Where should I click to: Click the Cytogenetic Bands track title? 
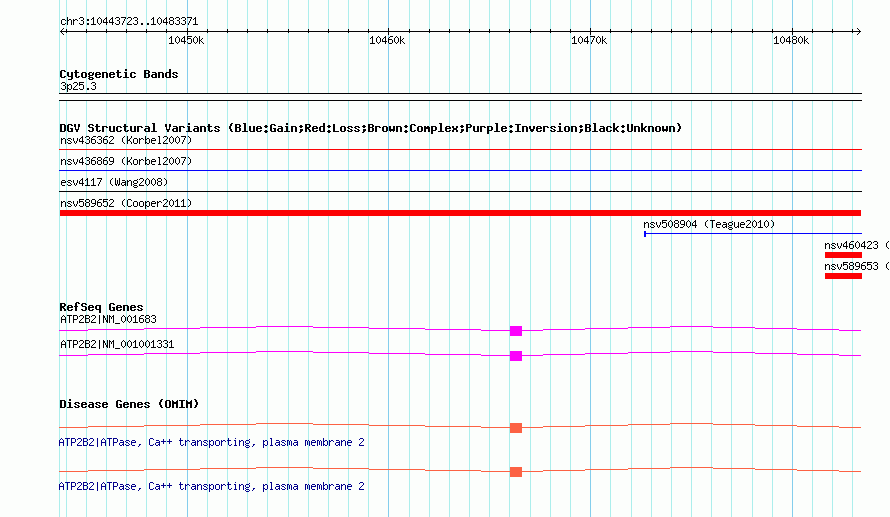click(x=119, y=74)
